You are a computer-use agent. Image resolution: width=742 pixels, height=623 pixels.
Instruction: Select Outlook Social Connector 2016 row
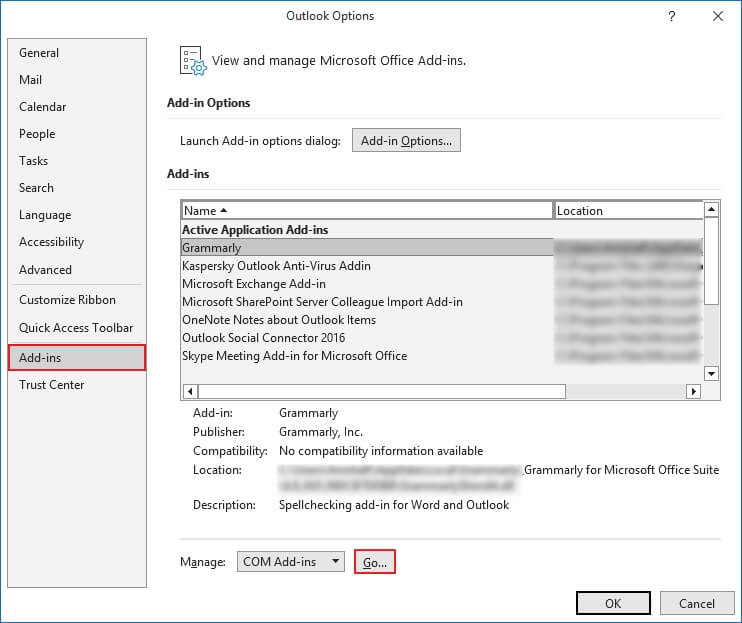click(442, 338)
